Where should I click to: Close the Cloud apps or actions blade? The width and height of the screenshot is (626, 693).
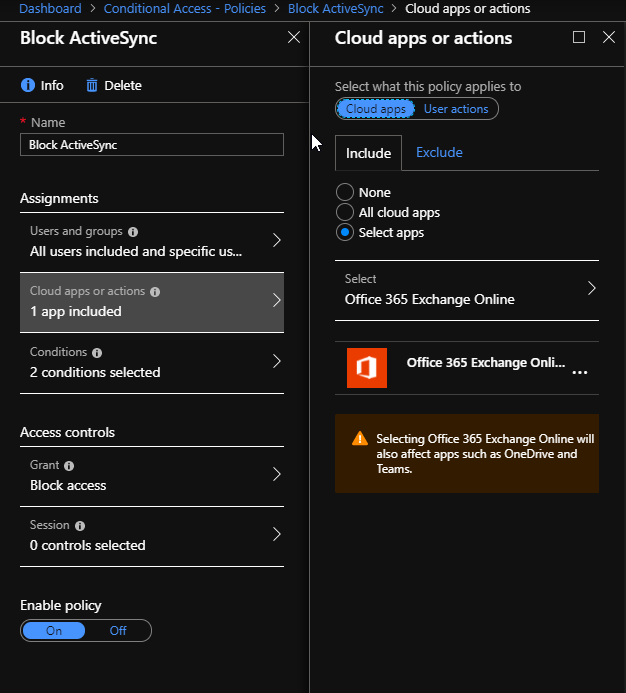click(609, 37)
